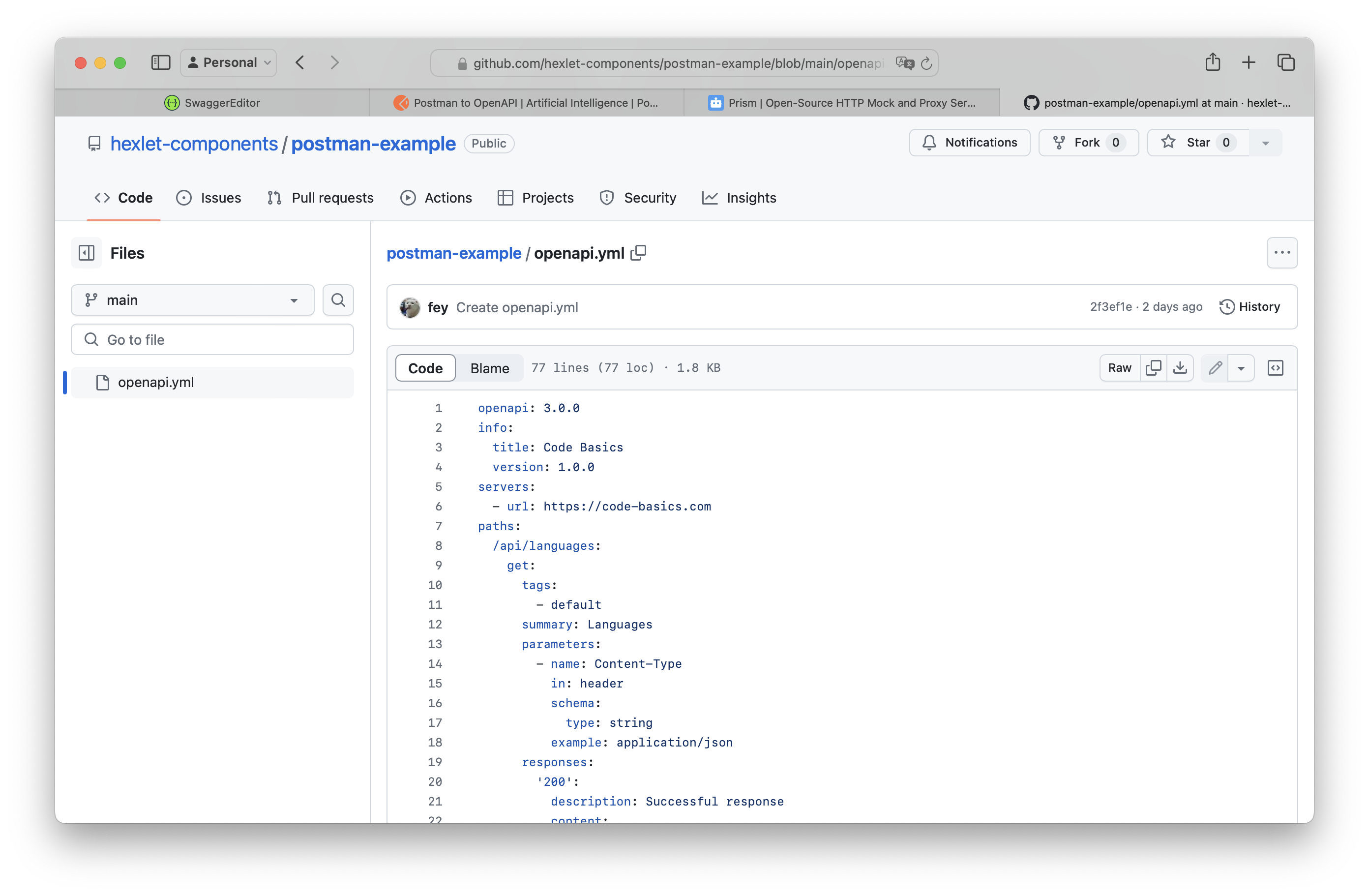Switch to Blame view
Image resolution: width=1369 pixels, height=896 pixels.
489,368
